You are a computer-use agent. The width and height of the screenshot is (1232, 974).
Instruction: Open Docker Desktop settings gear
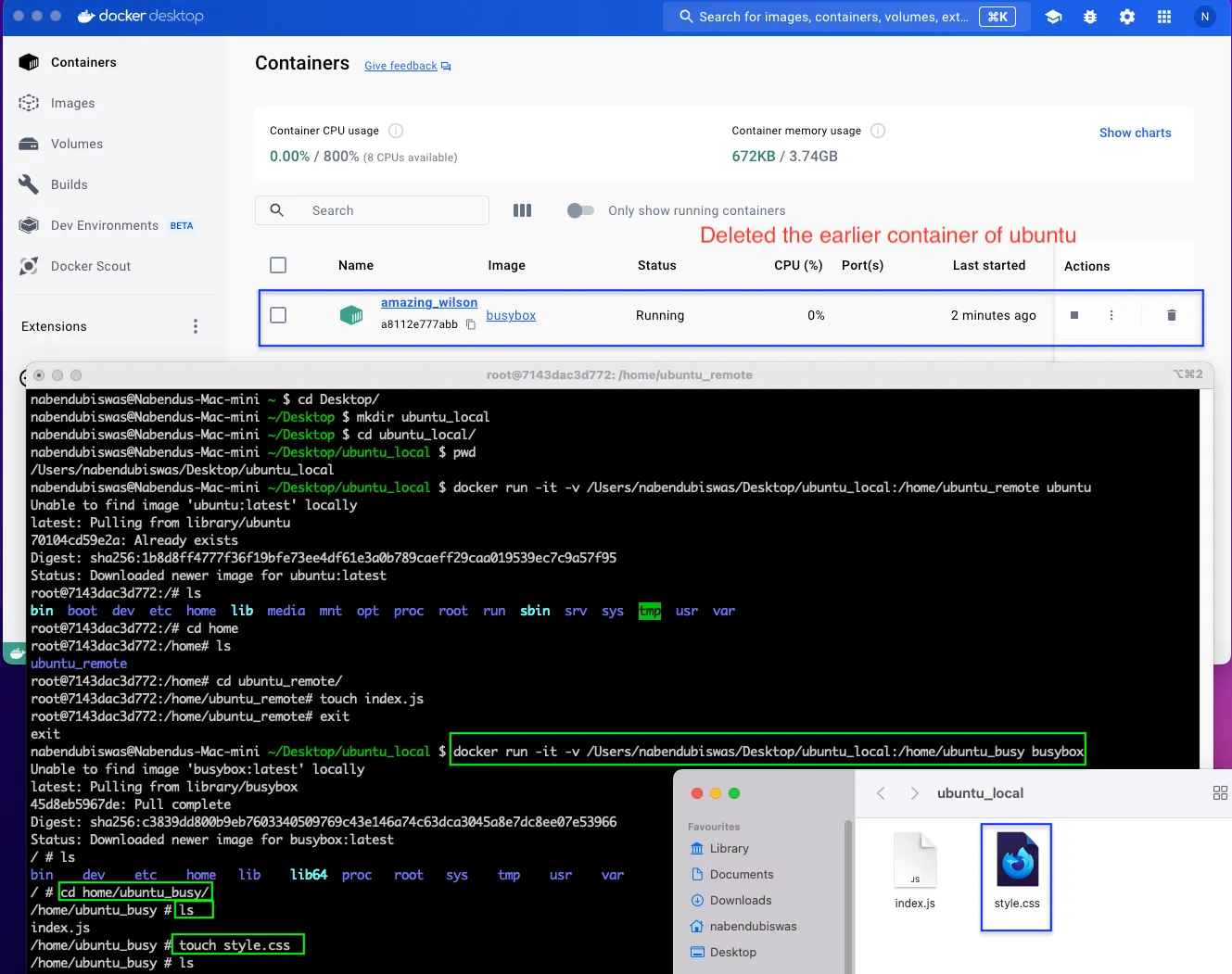point(1127,17)
